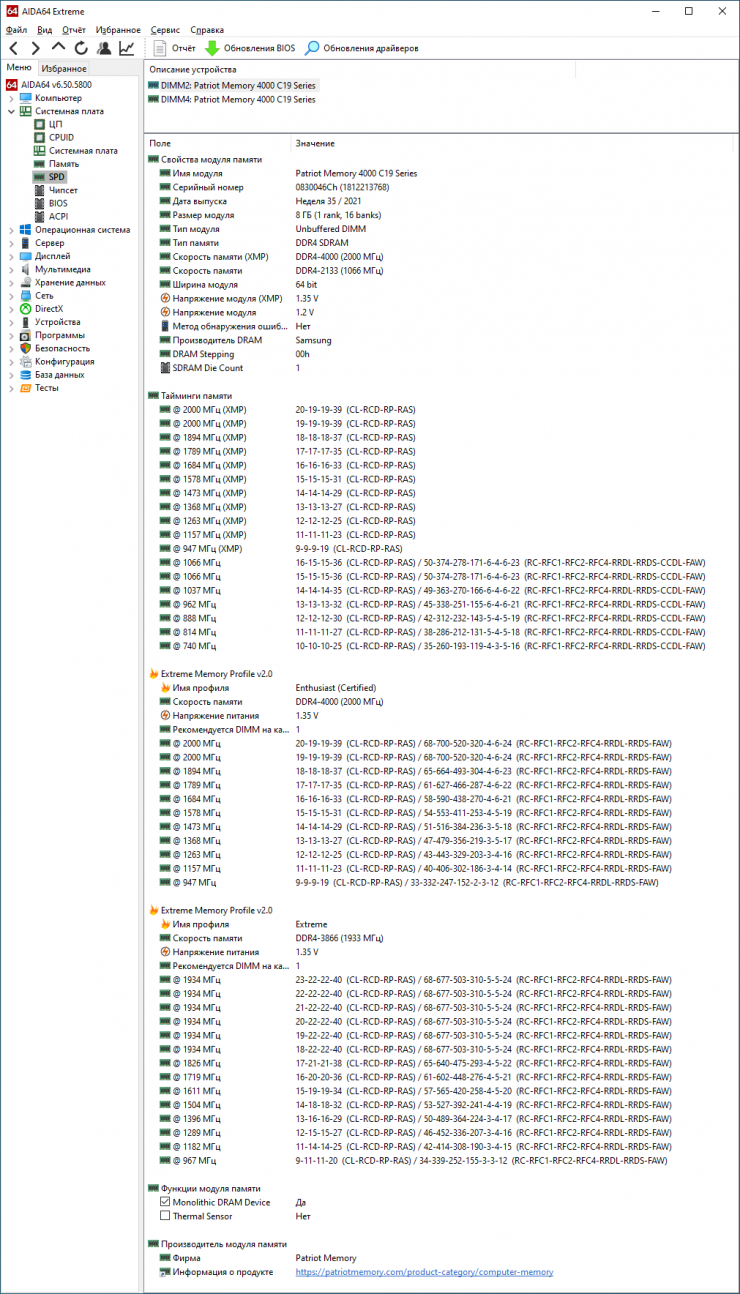Expand the Сеть tree node
Image resolution: width=740 pixels, height=1294 pixels.
click(12, 296)
